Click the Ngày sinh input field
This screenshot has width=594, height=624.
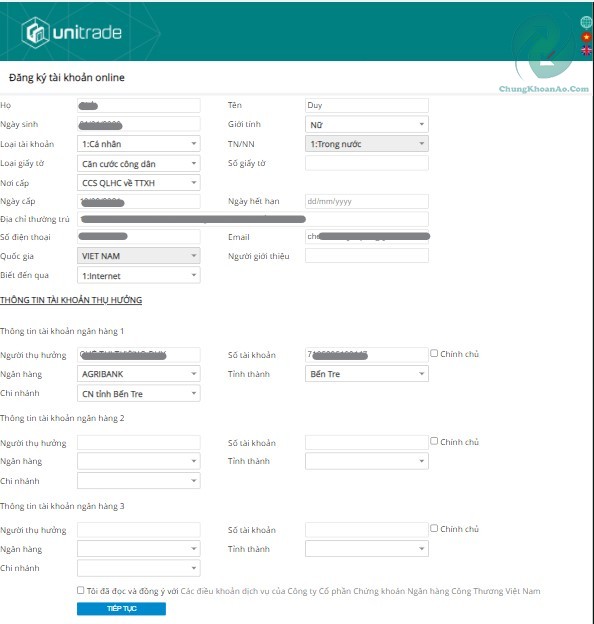pyautogui.click(x=139, y=124)
